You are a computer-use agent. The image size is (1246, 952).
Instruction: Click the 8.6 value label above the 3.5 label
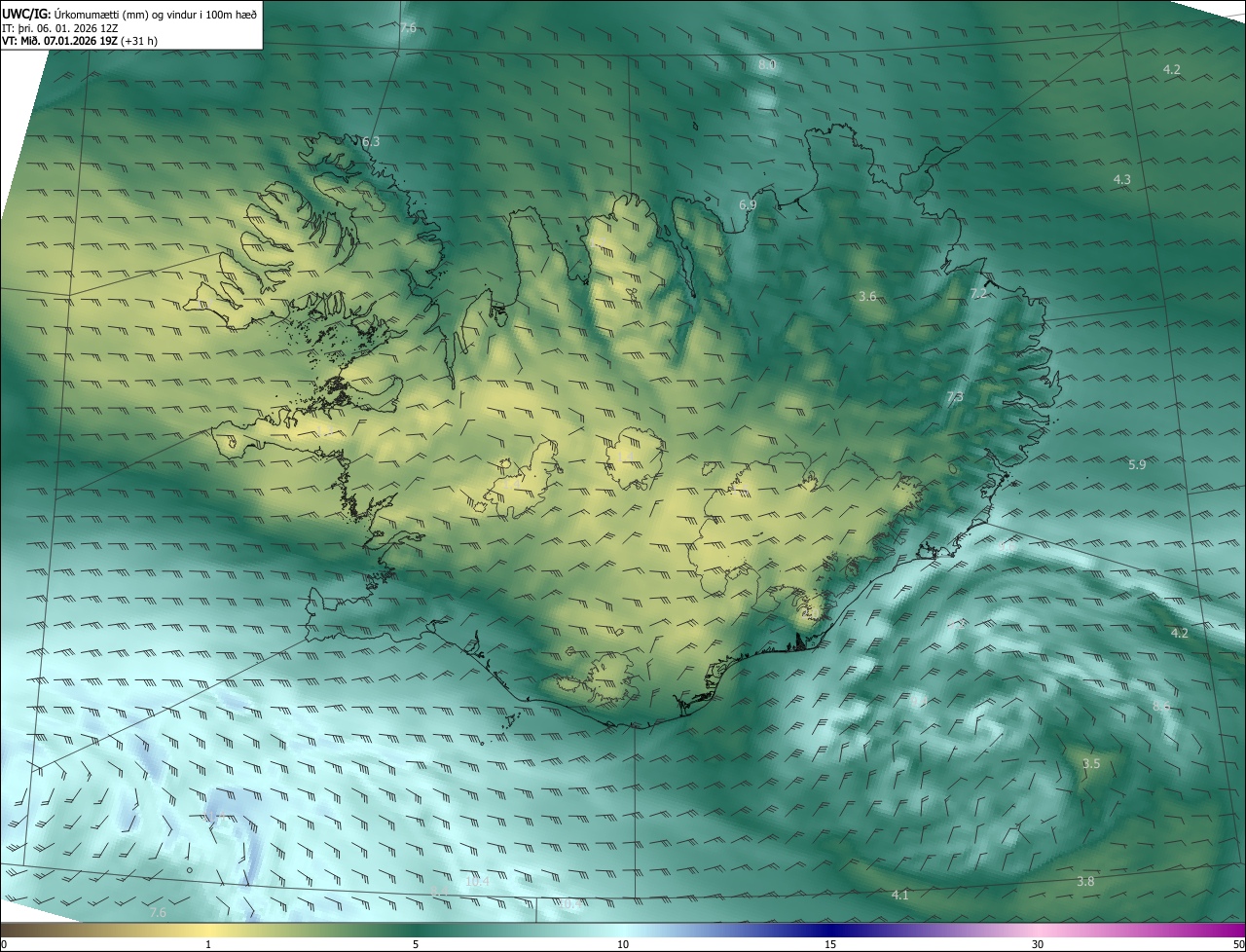pos(1160,706)
